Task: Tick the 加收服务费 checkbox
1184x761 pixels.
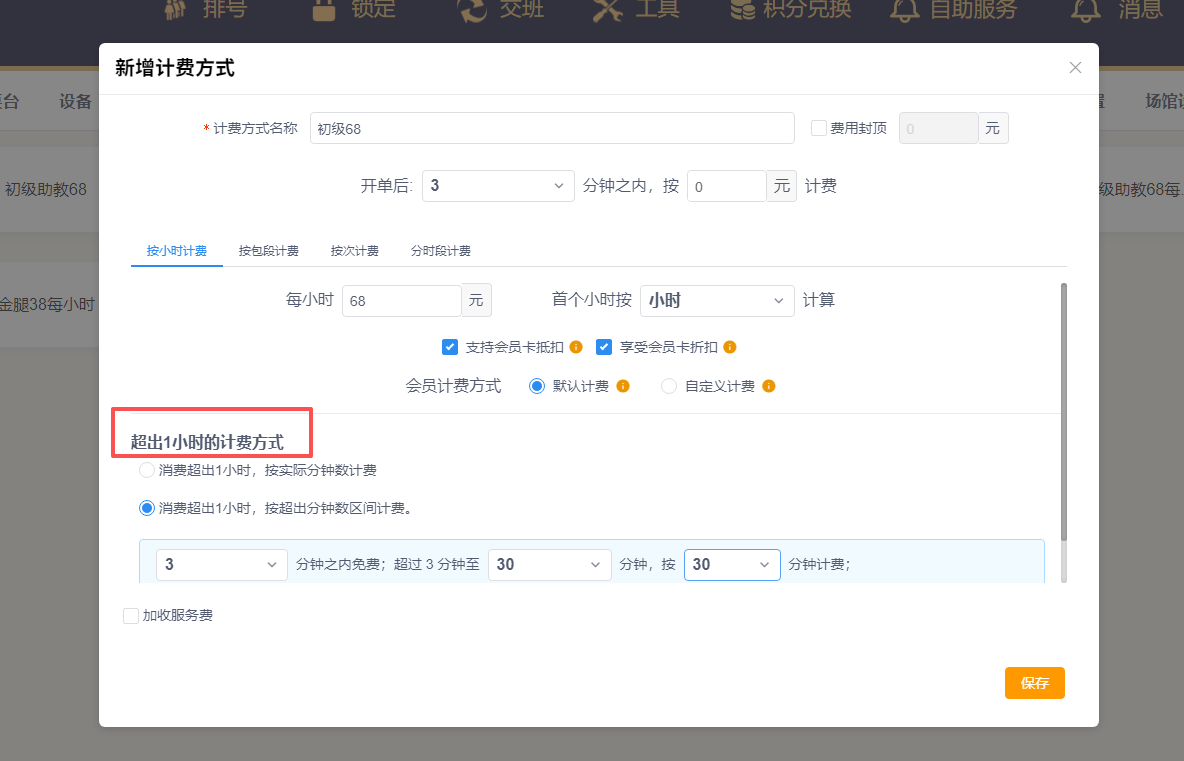Action: pyautogui.click(x=131, y=616)
